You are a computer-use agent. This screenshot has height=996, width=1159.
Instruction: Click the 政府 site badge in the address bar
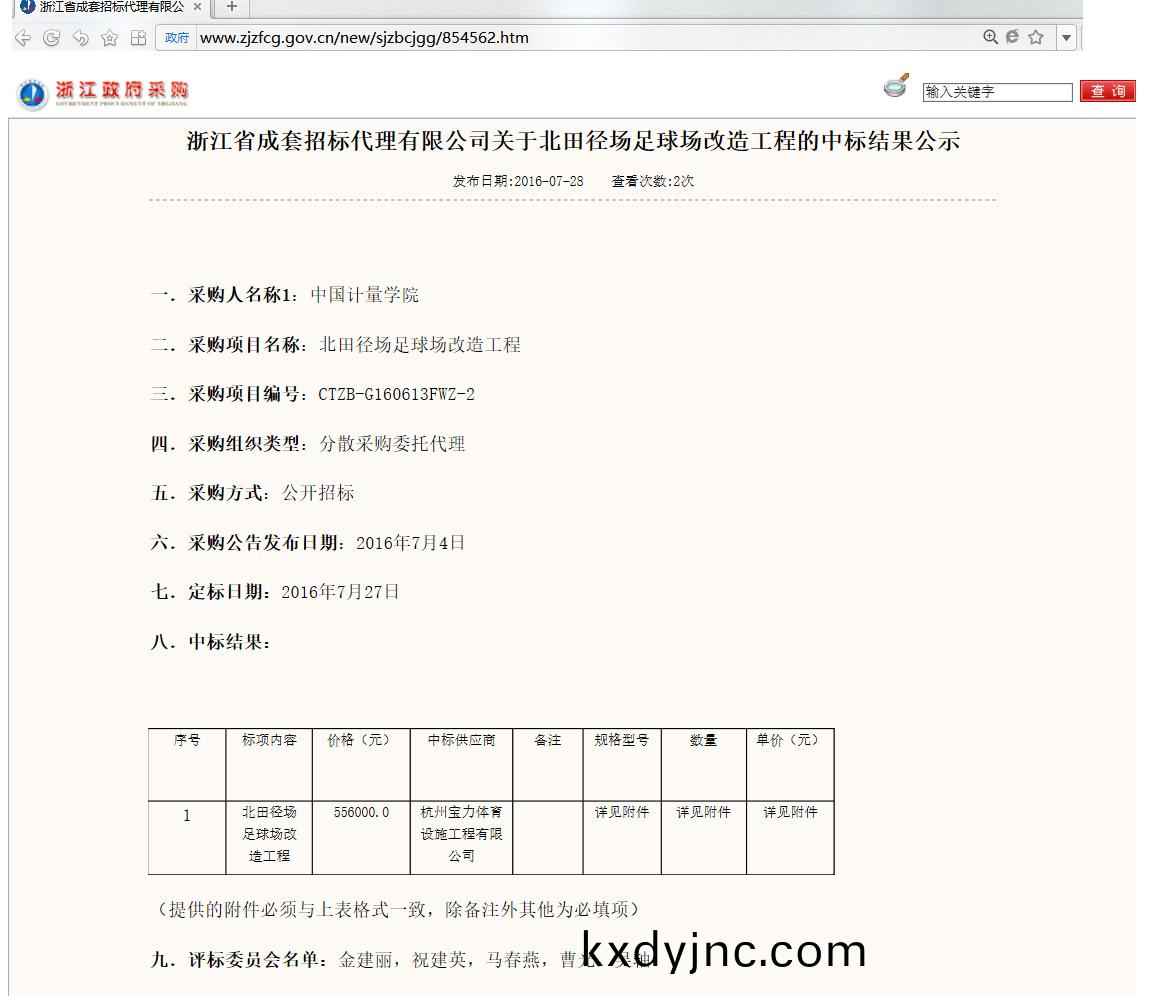(x=176, y=38)
